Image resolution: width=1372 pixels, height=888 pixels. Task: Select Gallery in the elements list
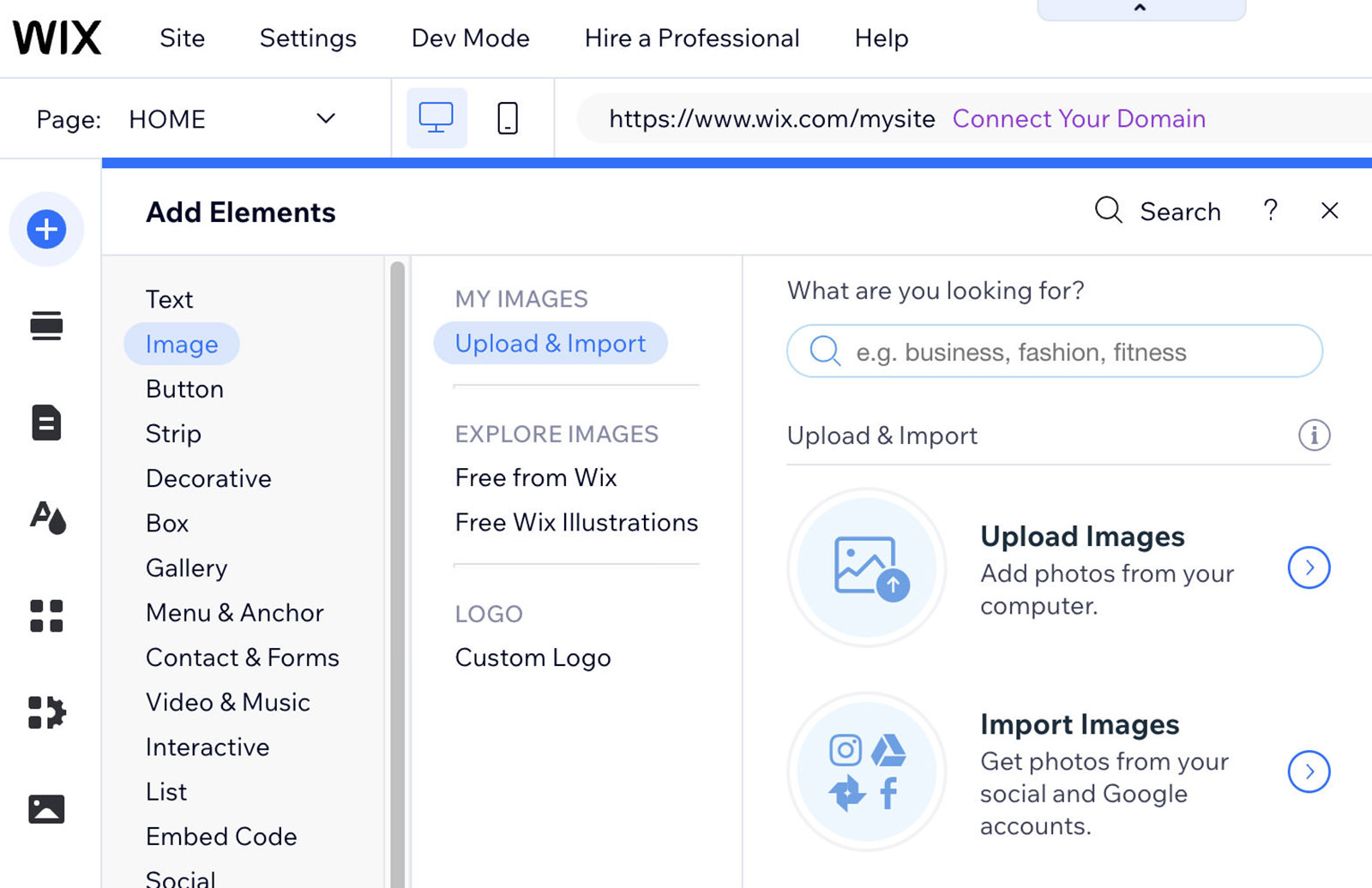(186, 567)
